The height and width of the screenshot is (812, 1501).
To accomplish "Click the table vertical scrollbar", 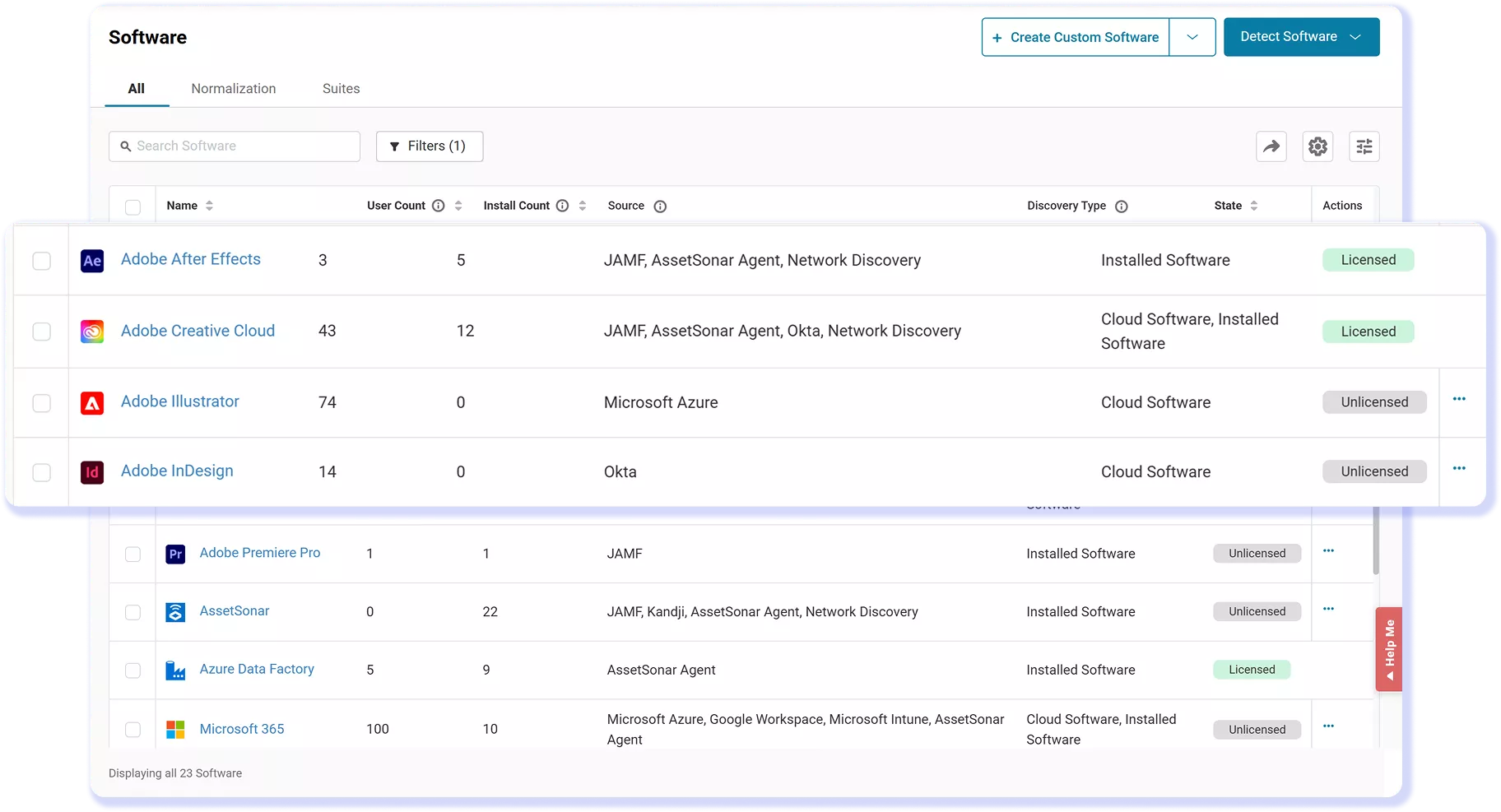I will coord(1376,541).
